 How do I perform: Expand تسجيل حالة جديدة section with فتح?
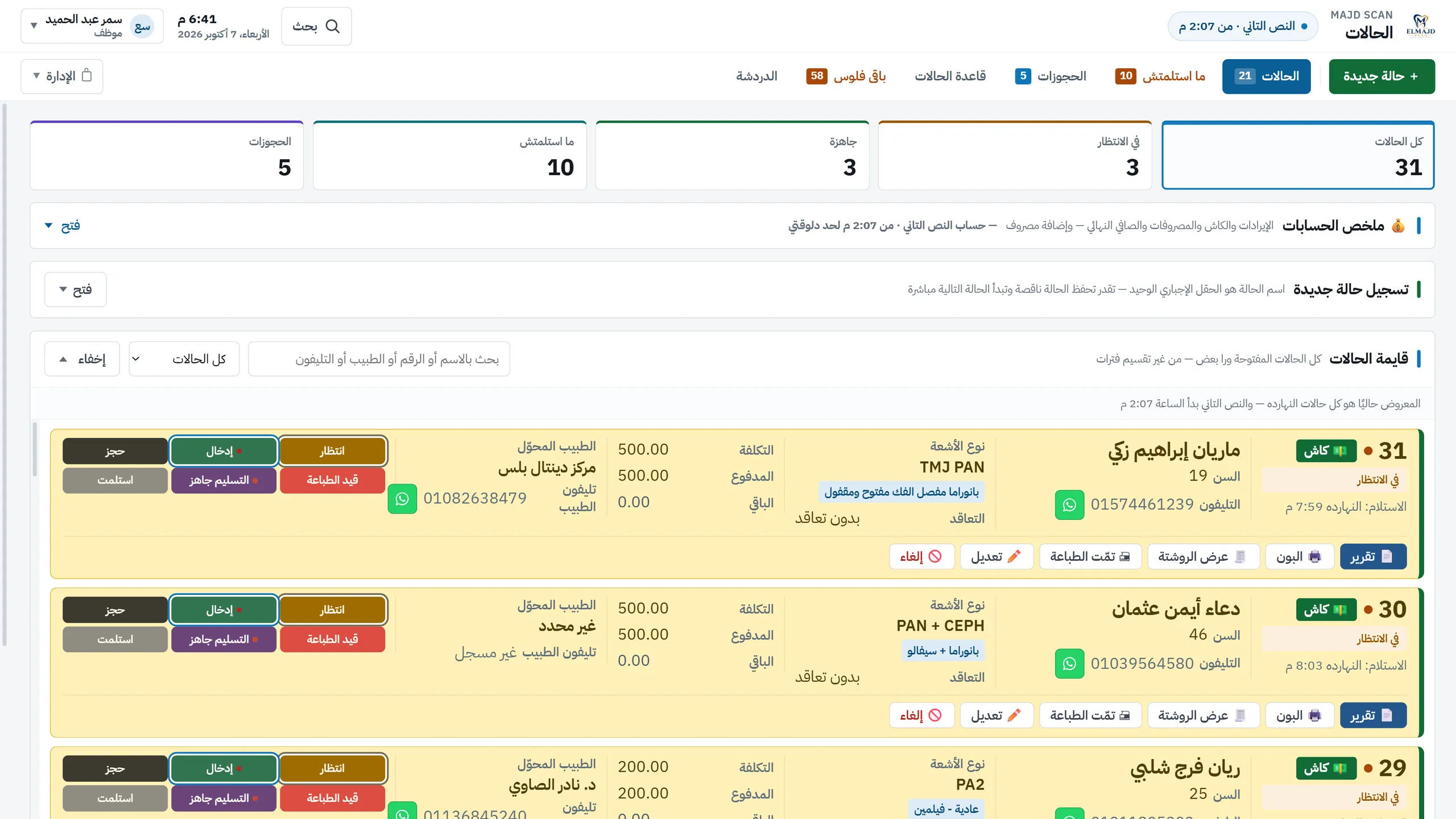pyautogui.click(x=76, y=289)
